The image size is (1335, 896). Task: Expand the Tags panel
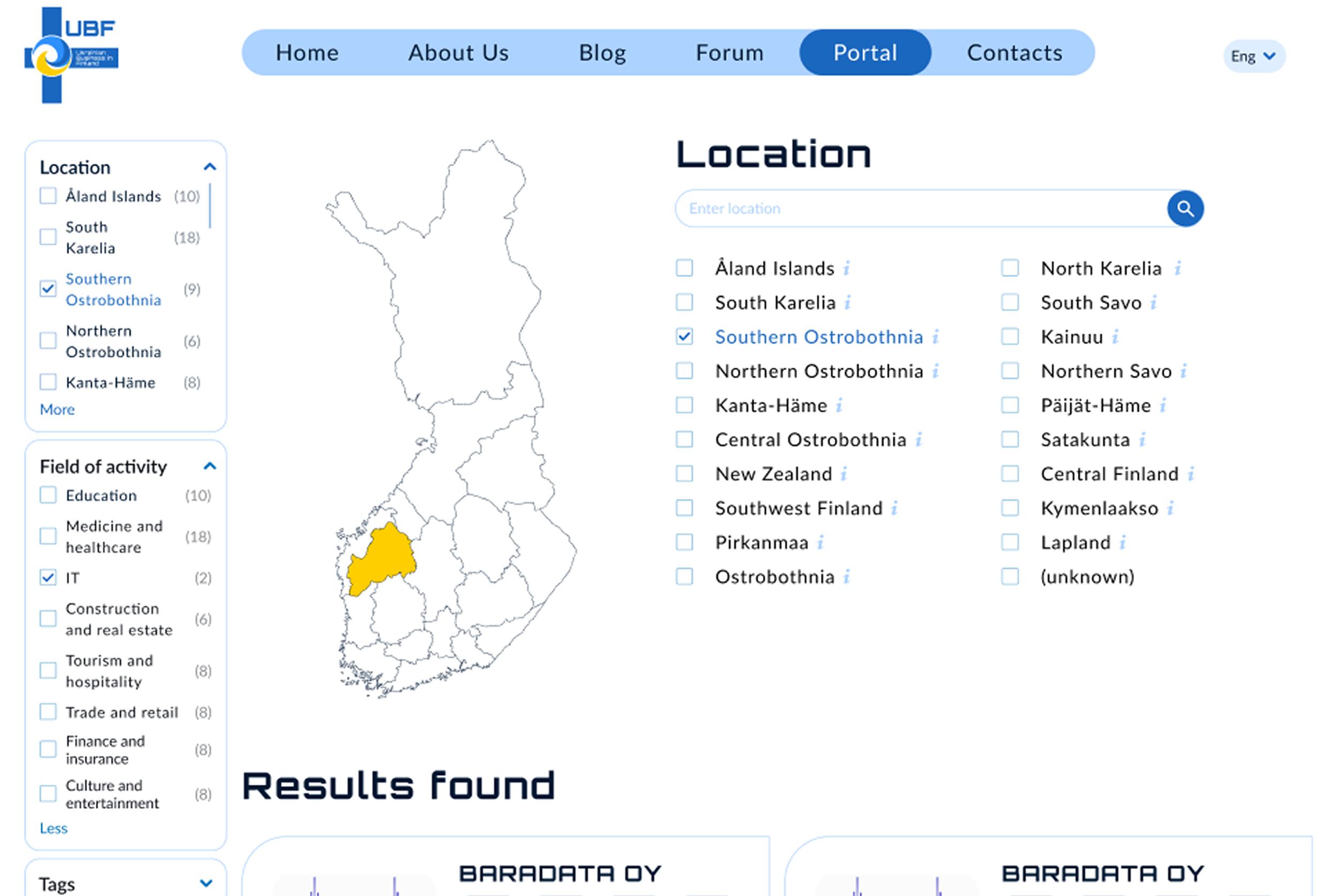[x=206, y=883]
